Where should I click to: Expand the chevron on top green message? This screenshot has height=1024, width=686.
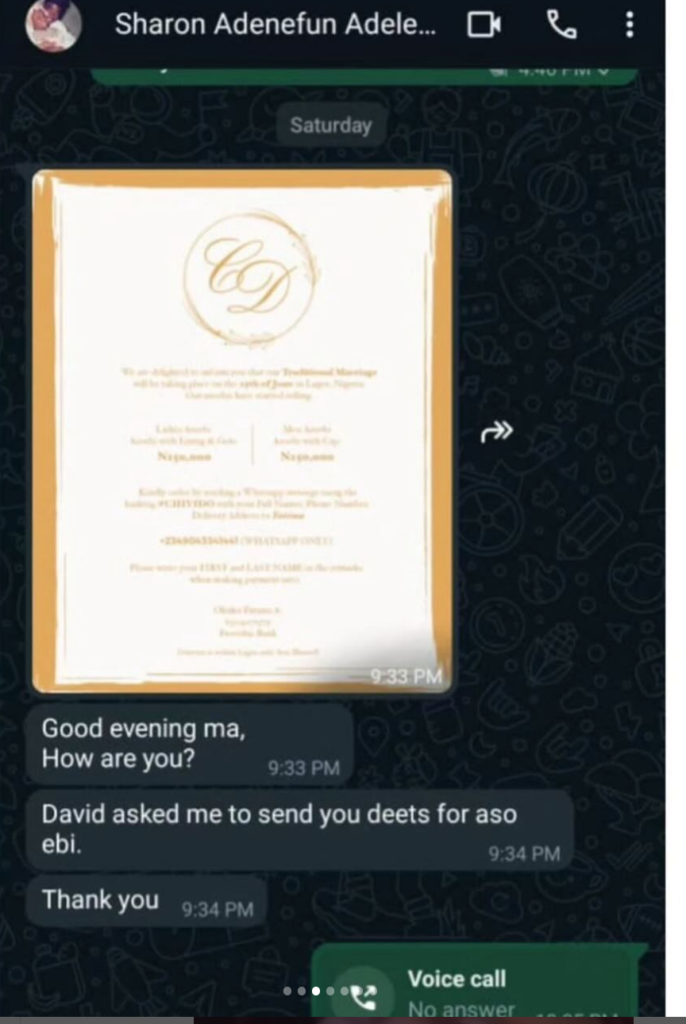604,70
